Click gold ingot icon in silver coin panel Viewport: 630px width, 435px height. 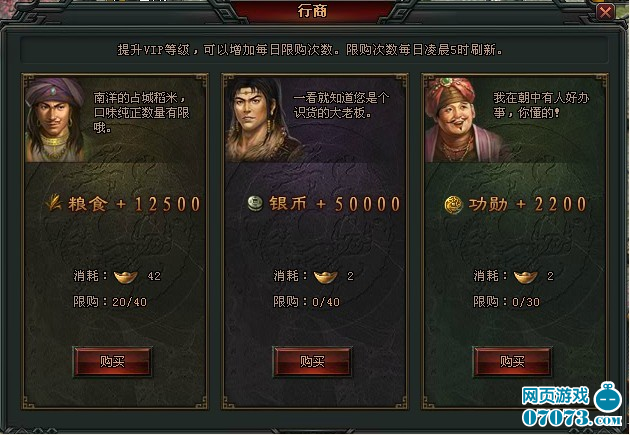click(325, 277)
